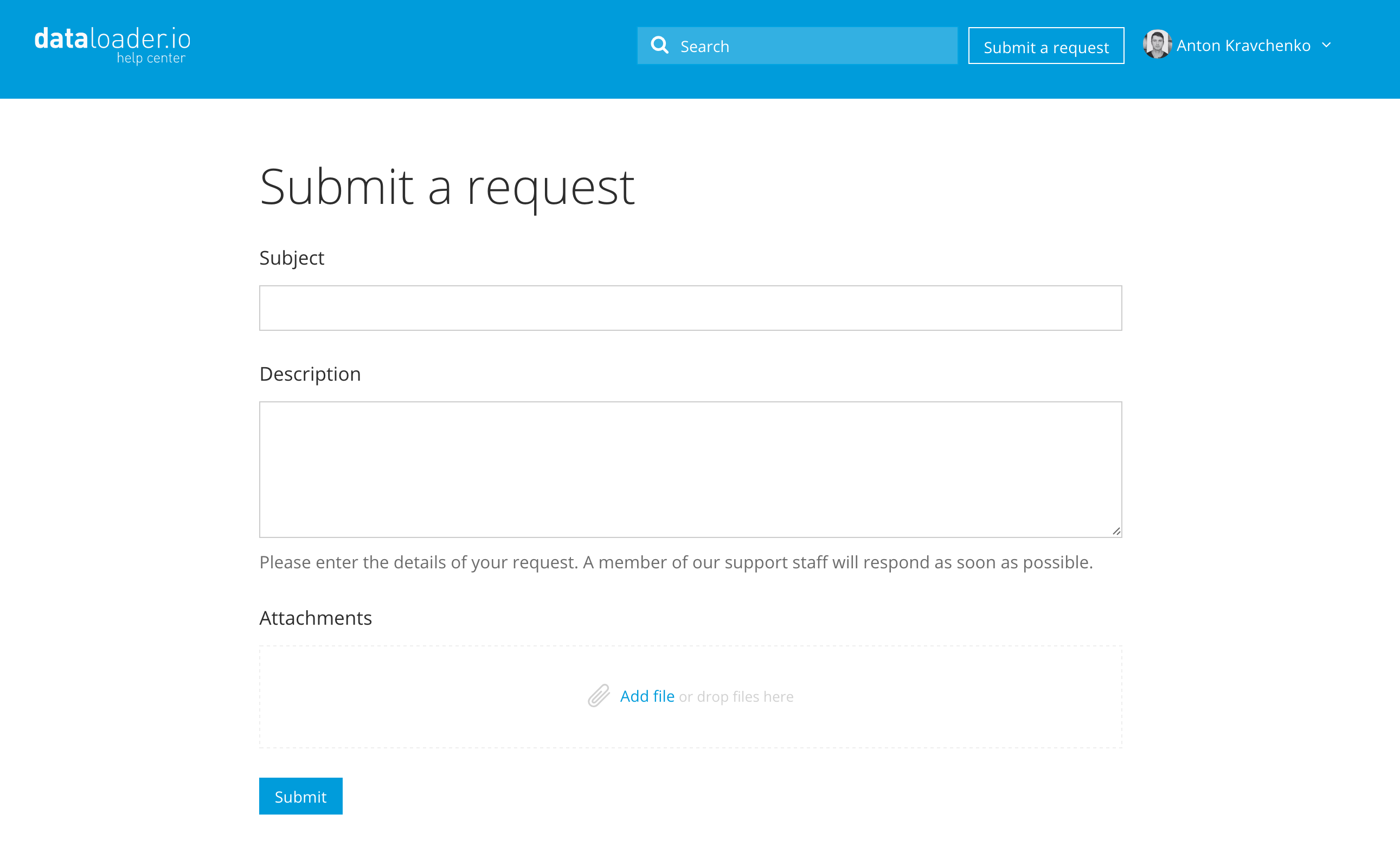The height and width of the screenshot is (846, 1400).
Task: Focus the Search field in header
Action: [x=797, y=46]
